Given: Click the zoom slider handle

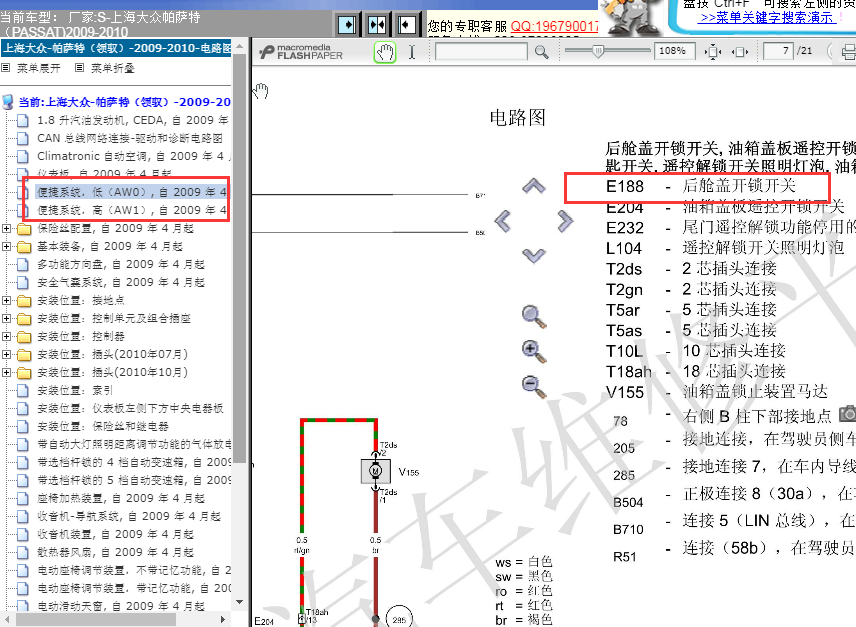Looking at the screenshot, I should point(598,51).
